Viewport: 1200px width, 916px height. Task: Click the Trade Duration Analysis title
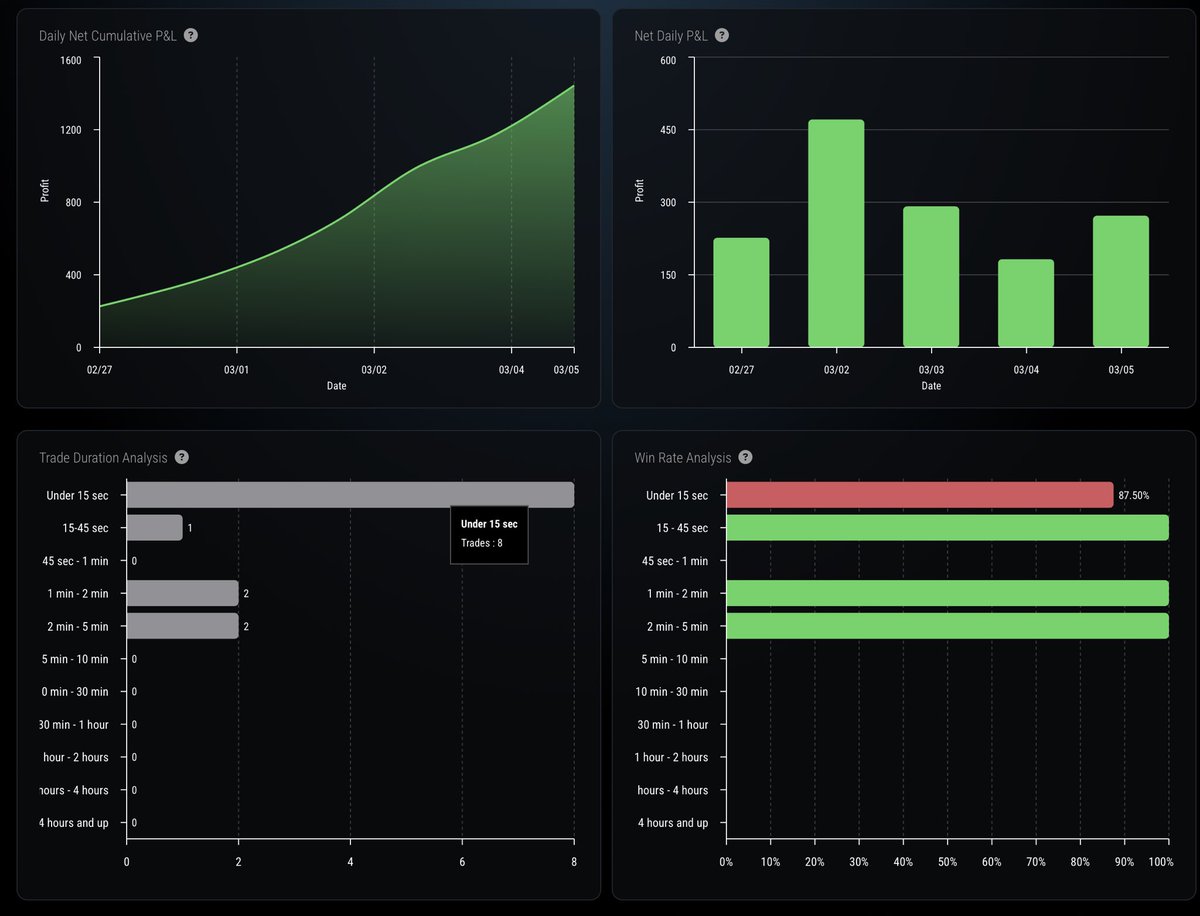point(103,458)
